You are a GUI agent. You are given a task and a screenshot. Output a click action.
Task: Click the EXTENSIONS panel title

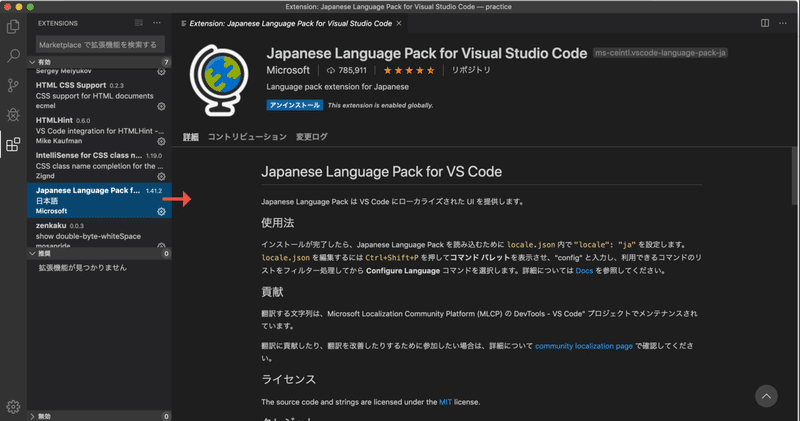tap(58, 23)
